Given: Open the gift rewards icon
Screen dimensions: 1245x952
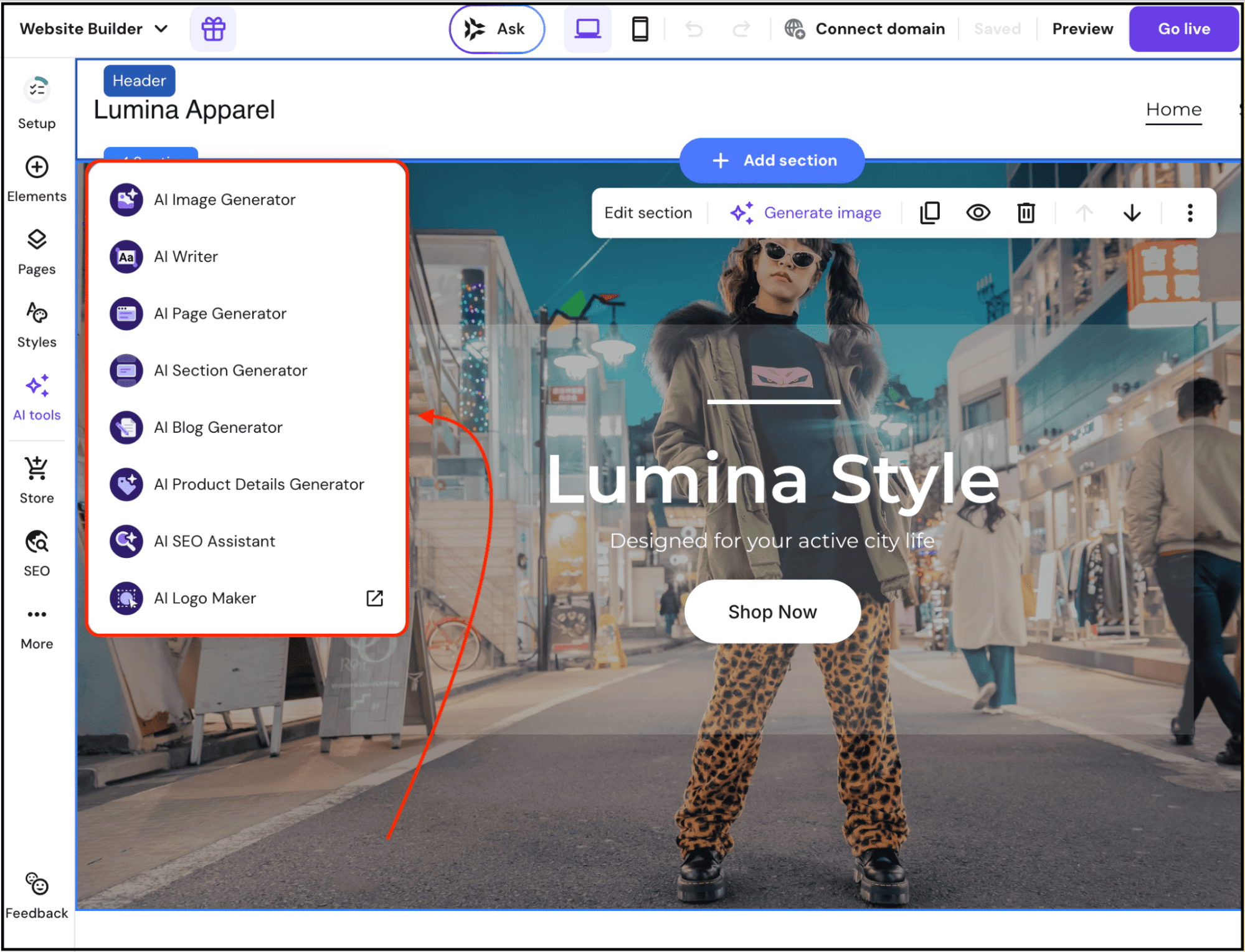Looking at the screenshot, I should tap(213, 29).
